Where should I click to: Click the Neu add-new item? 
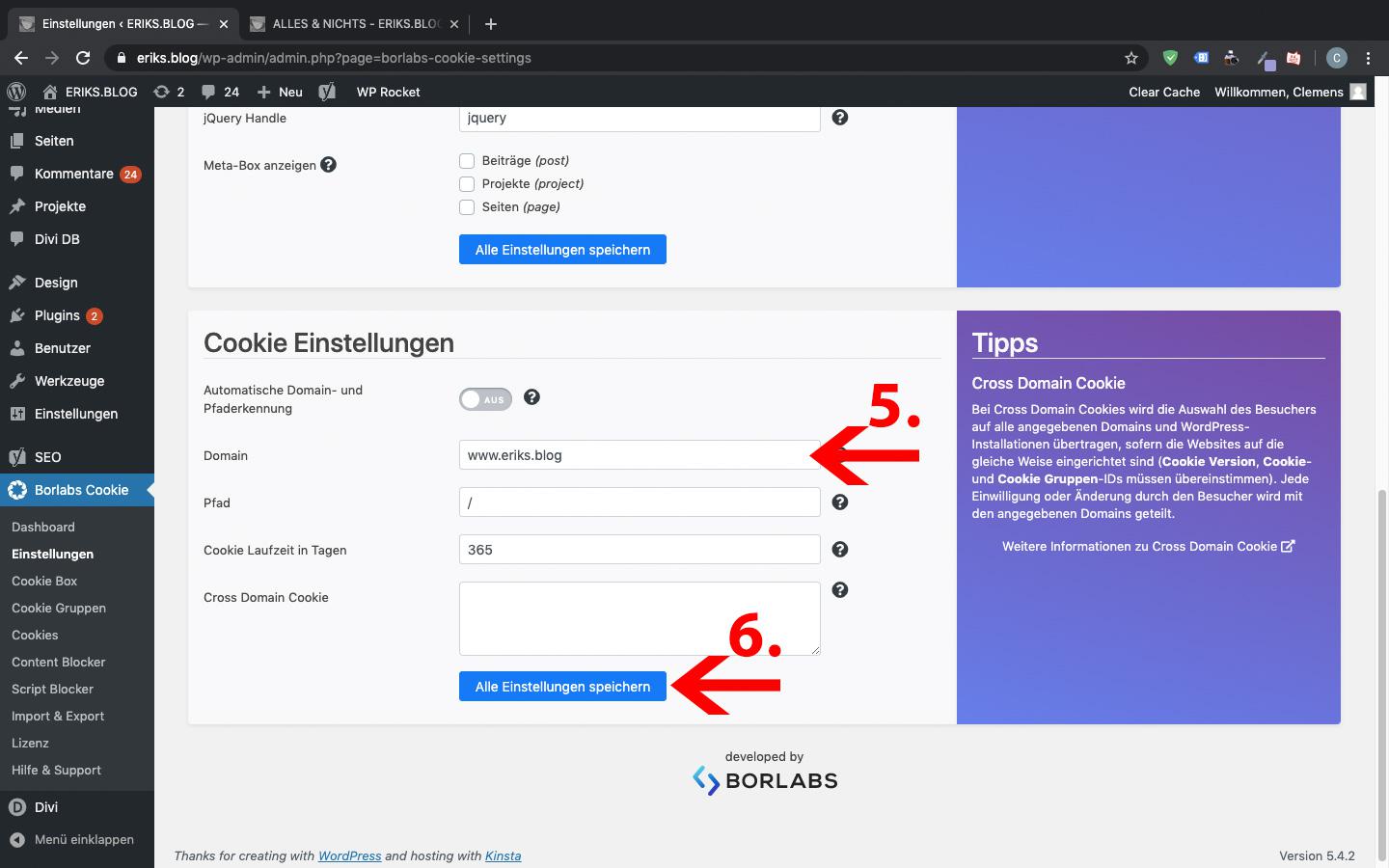pos(280,92)
